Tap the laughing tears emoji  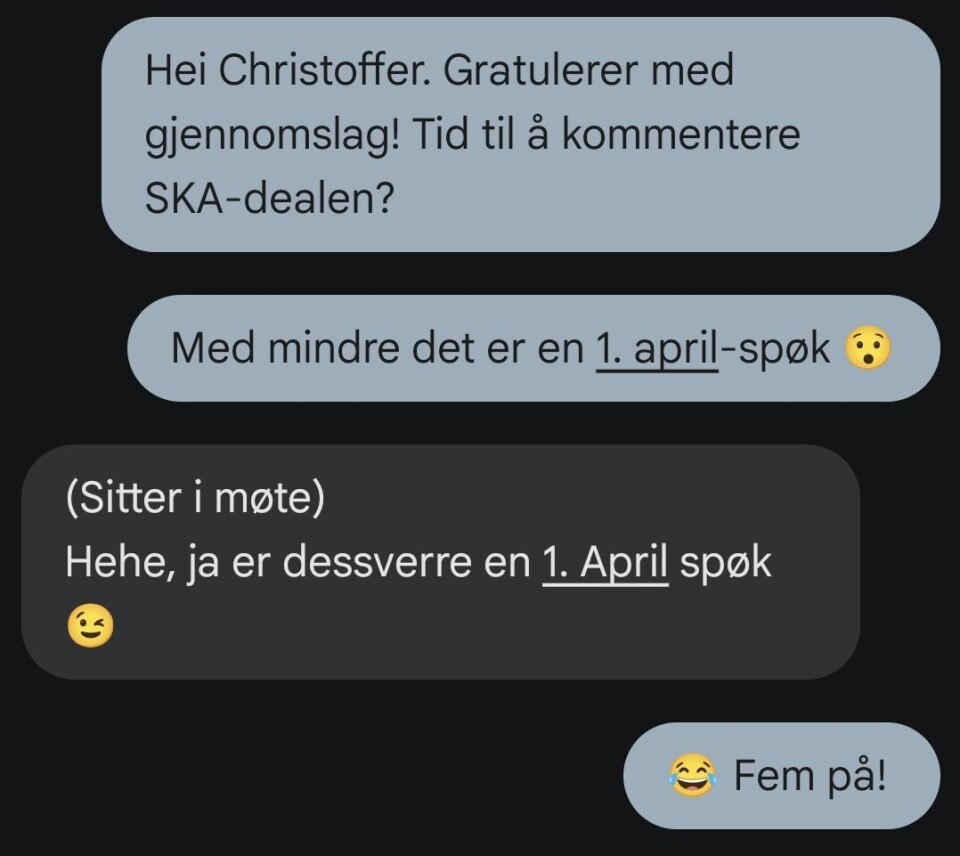[693, 777]
